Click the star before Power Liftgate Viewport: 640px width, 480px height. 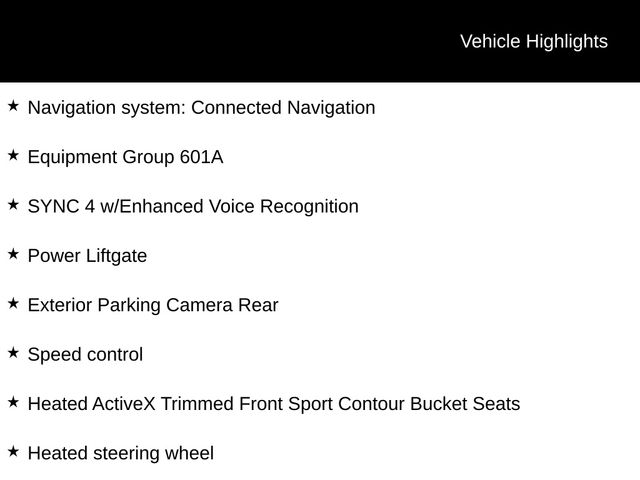[13, 254]
